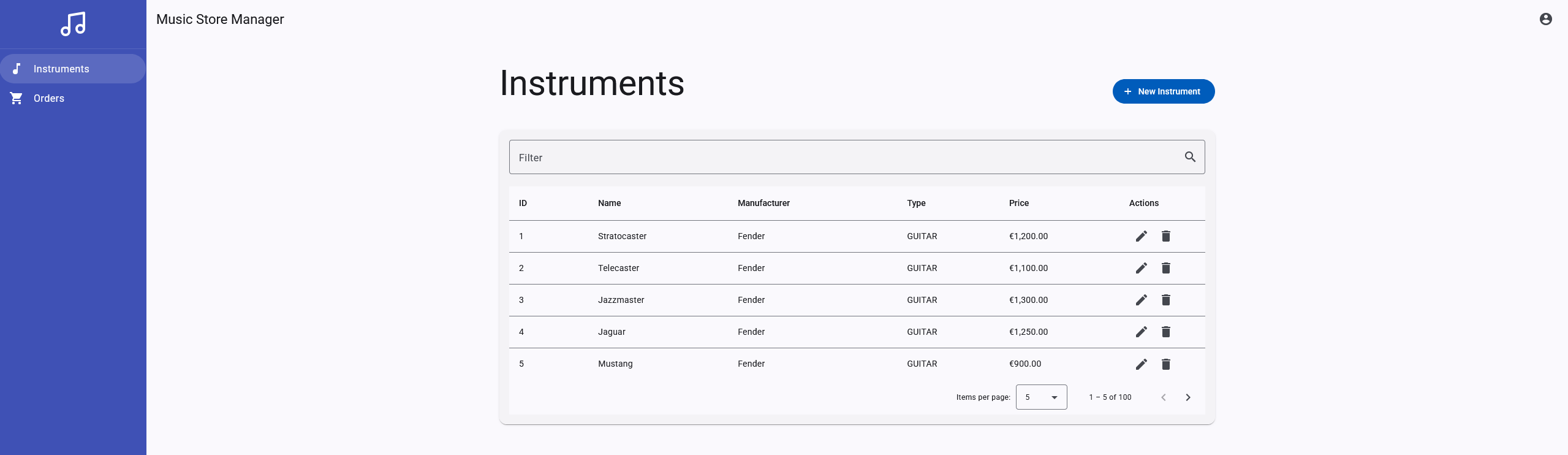
Task: Delete the Stratocaster instrument
Action: 1165,236
